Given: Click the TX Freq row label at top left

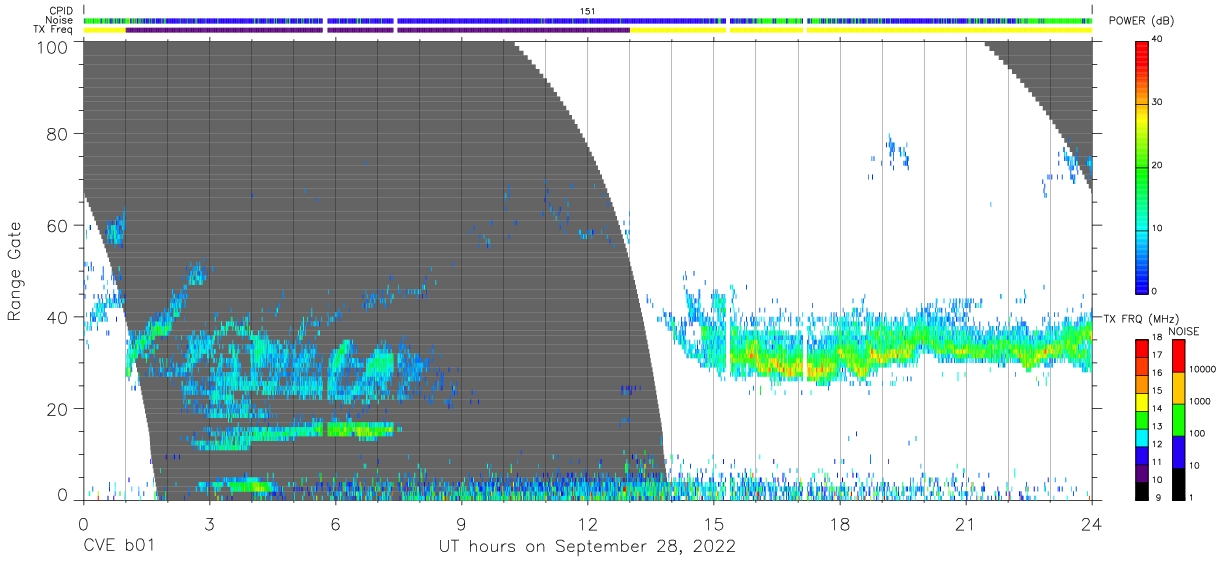Looking at the screenshot, I should [x=54, y=29].
